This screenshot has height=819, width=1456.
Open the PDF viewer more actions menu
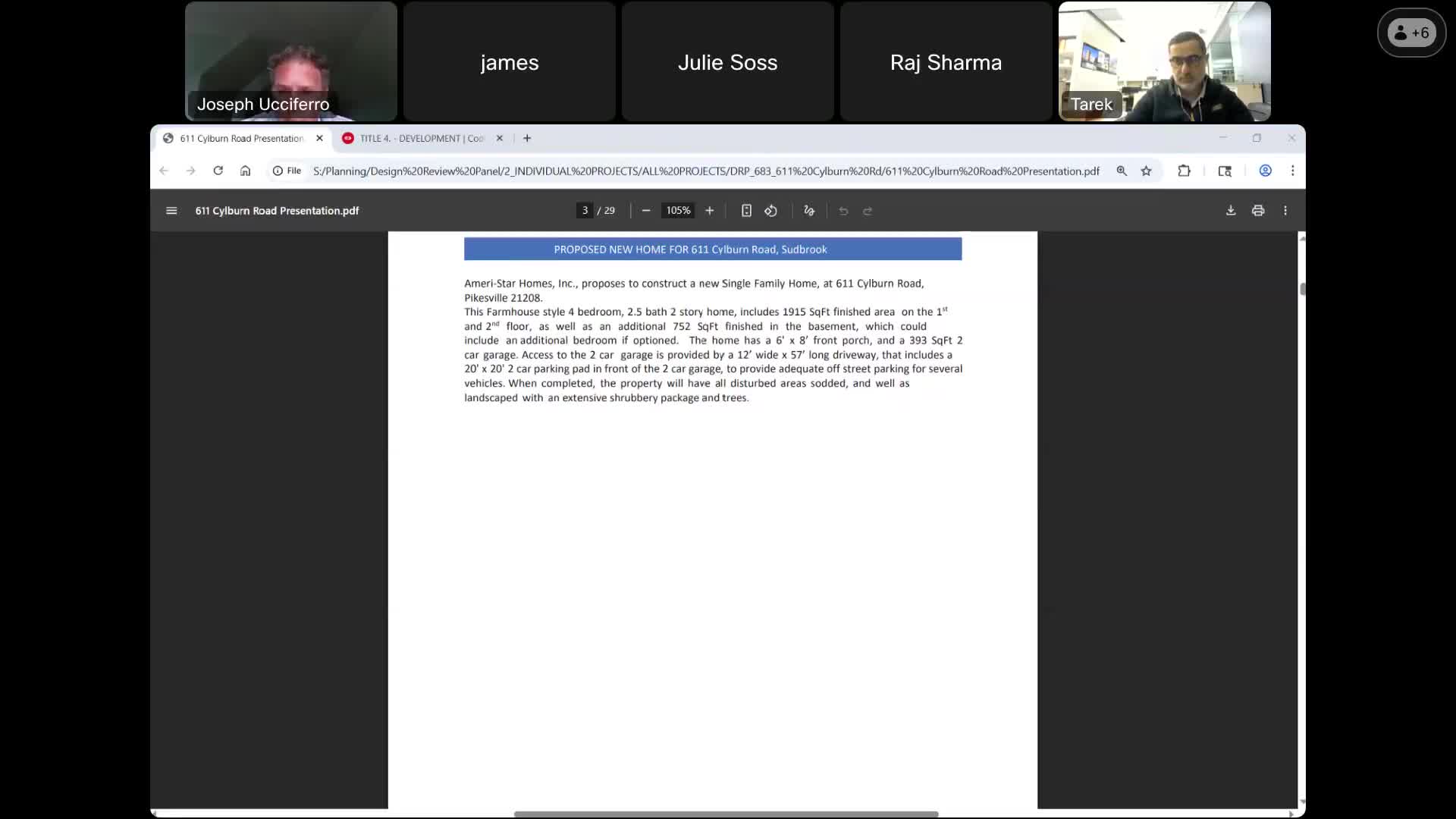(x=1285, y=211)
